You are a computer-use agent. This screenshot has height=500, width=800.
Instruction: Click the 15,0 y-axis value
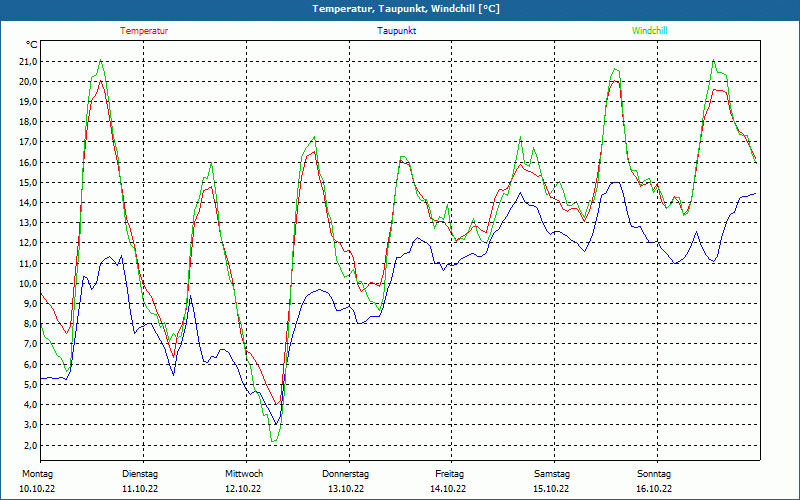(28, 183)
